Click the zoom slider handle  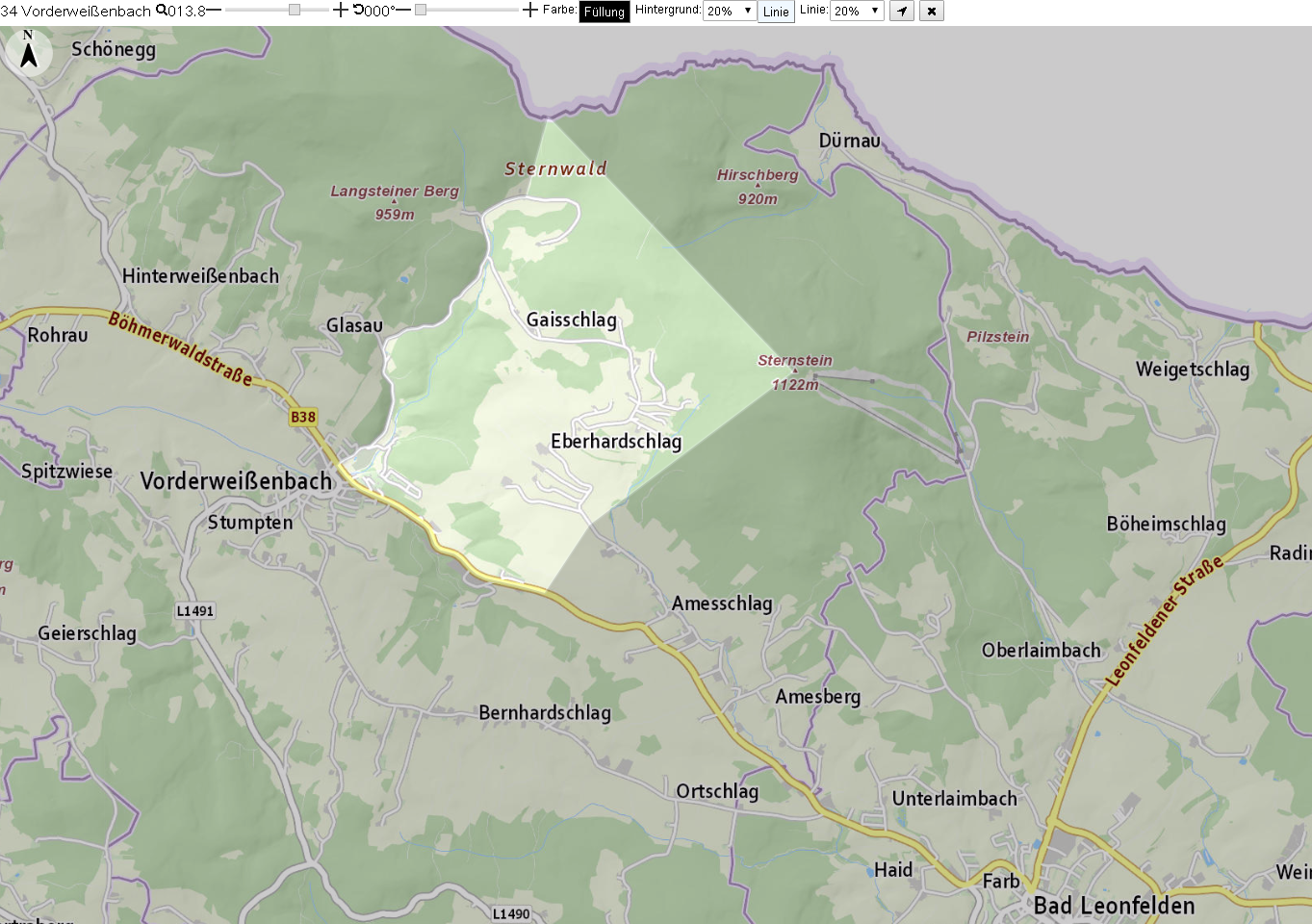295,10
